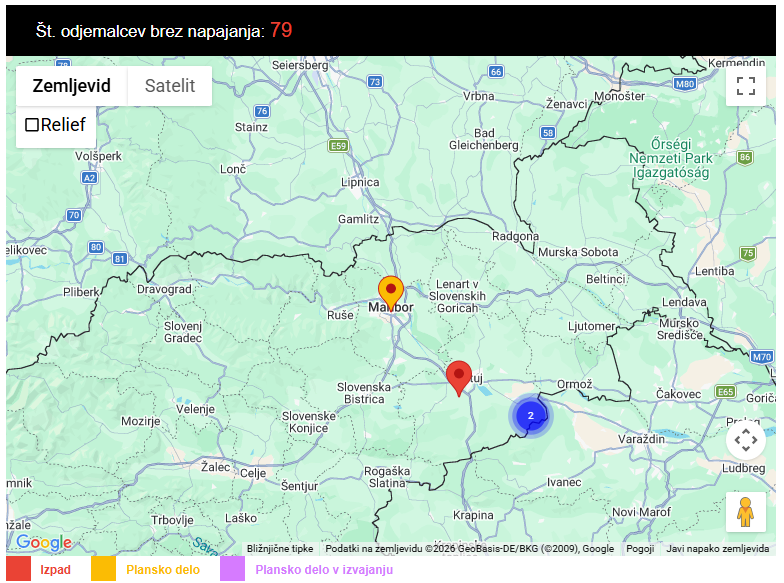
Task: Open the Pogoji terms link
Action: (640, 548)
